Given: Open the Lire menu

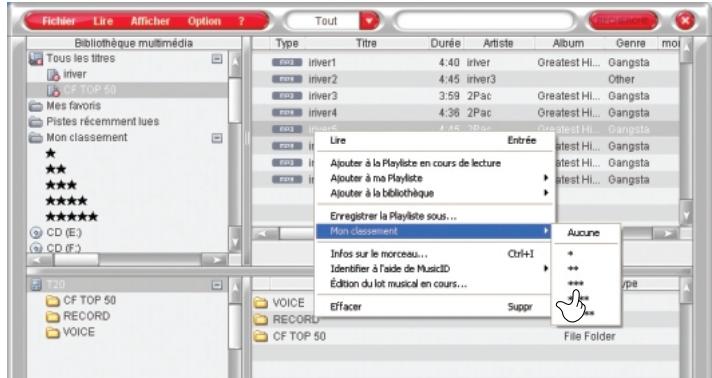Looking at the screenshot, I should pyautogui.click(x=103, y=21).
